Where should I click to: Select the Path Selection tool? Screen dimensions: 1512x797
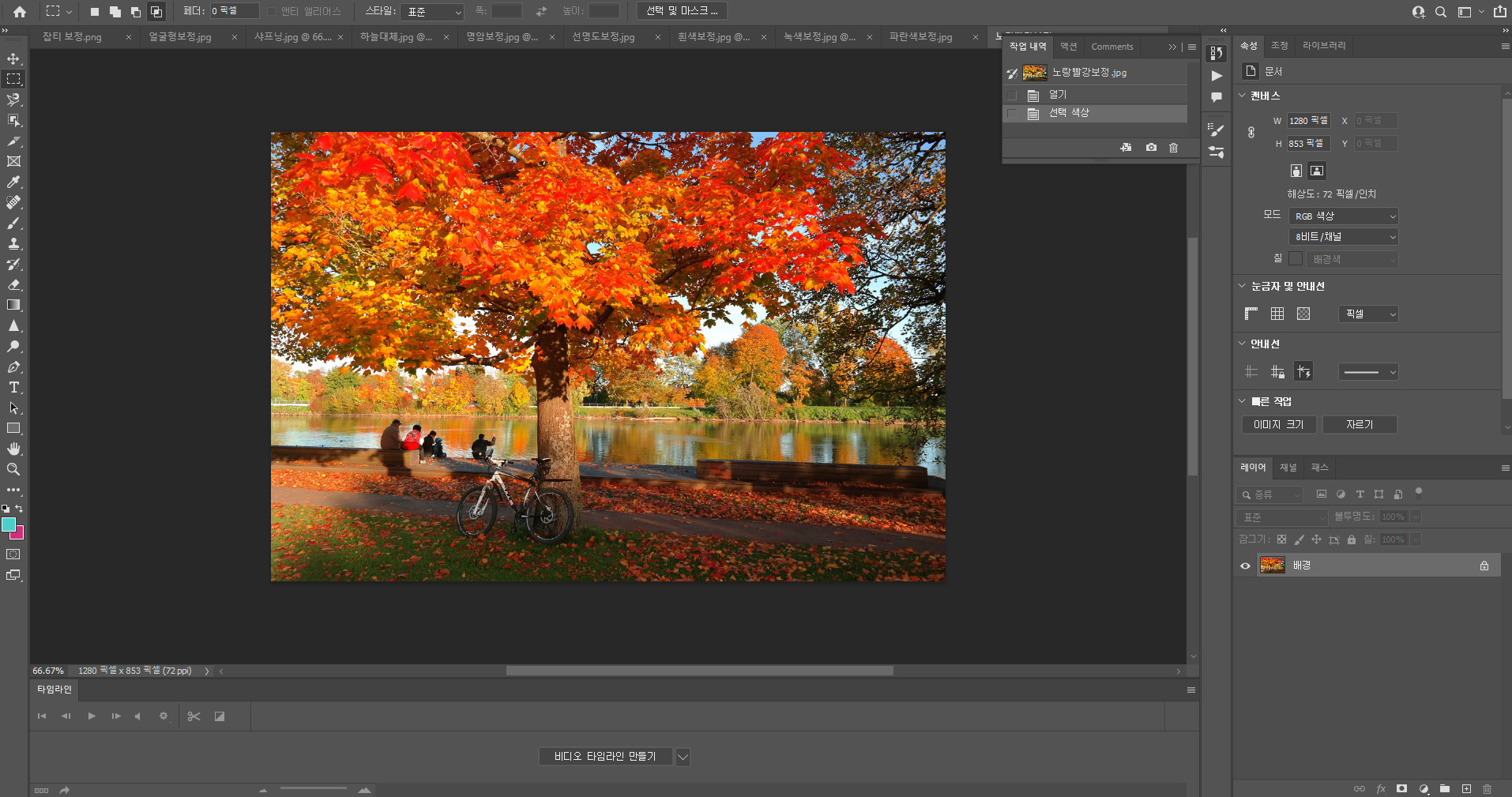[13, 408]
